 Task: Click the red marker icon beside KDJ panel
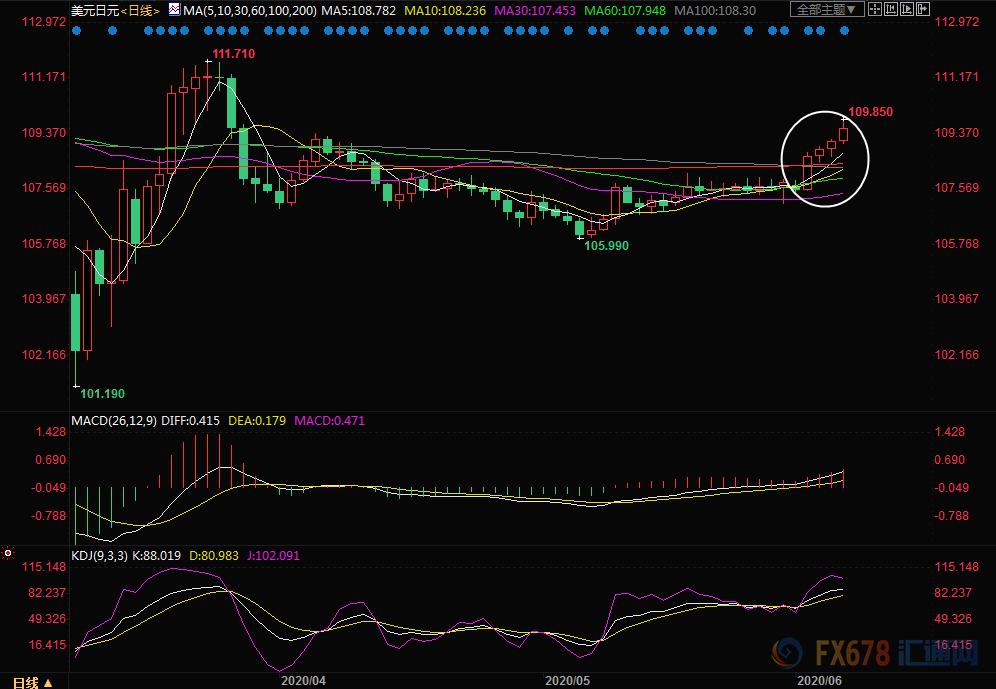point(8,554)
